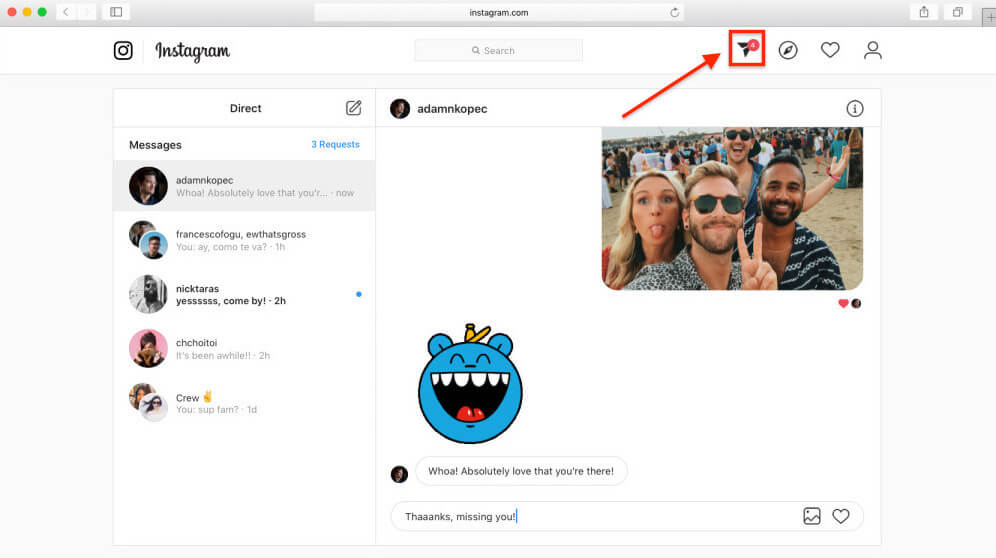
Task: Click the Instagram camera logo icon
Action: point(123,50)
